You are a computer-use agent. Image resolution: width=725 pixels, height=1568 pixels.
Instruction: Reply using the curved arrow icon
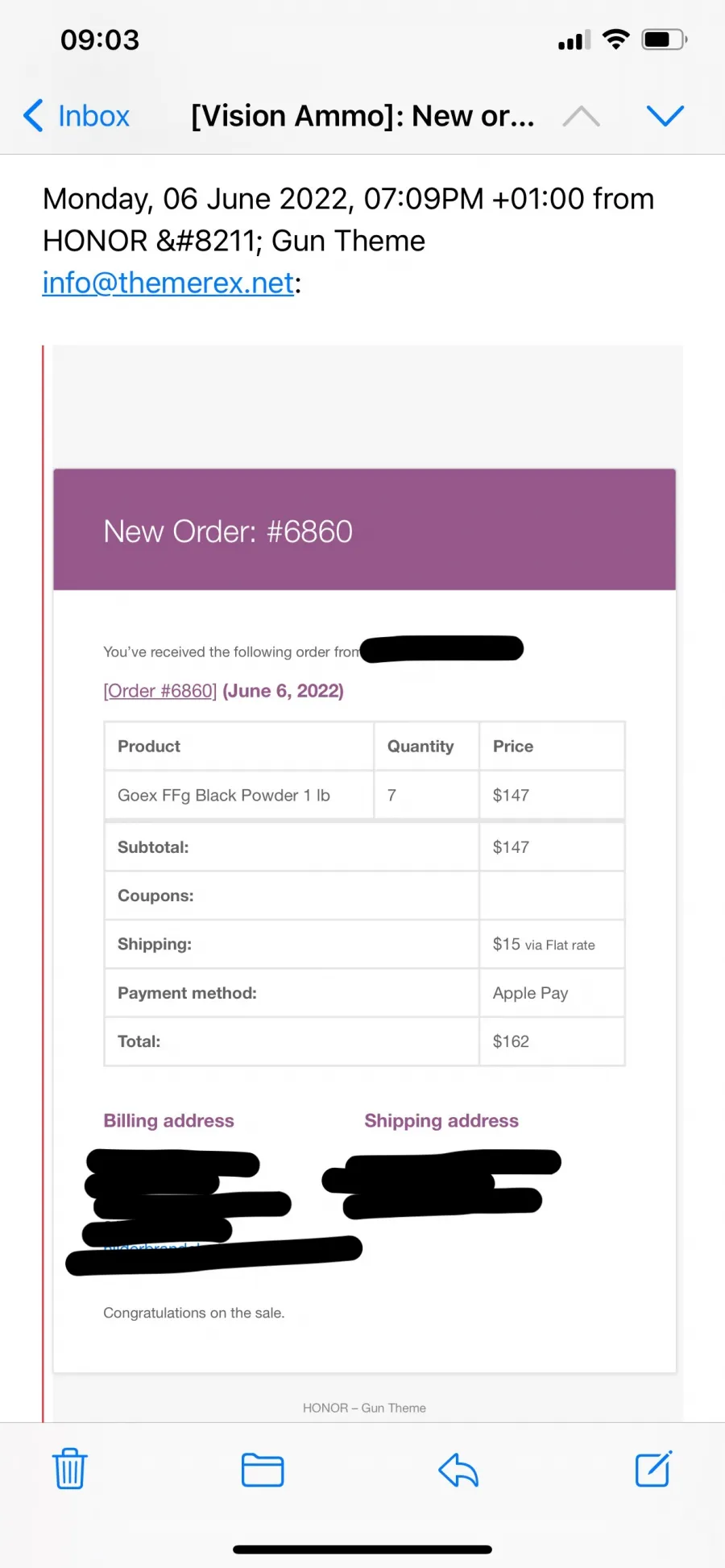(x=458, y=1470)
